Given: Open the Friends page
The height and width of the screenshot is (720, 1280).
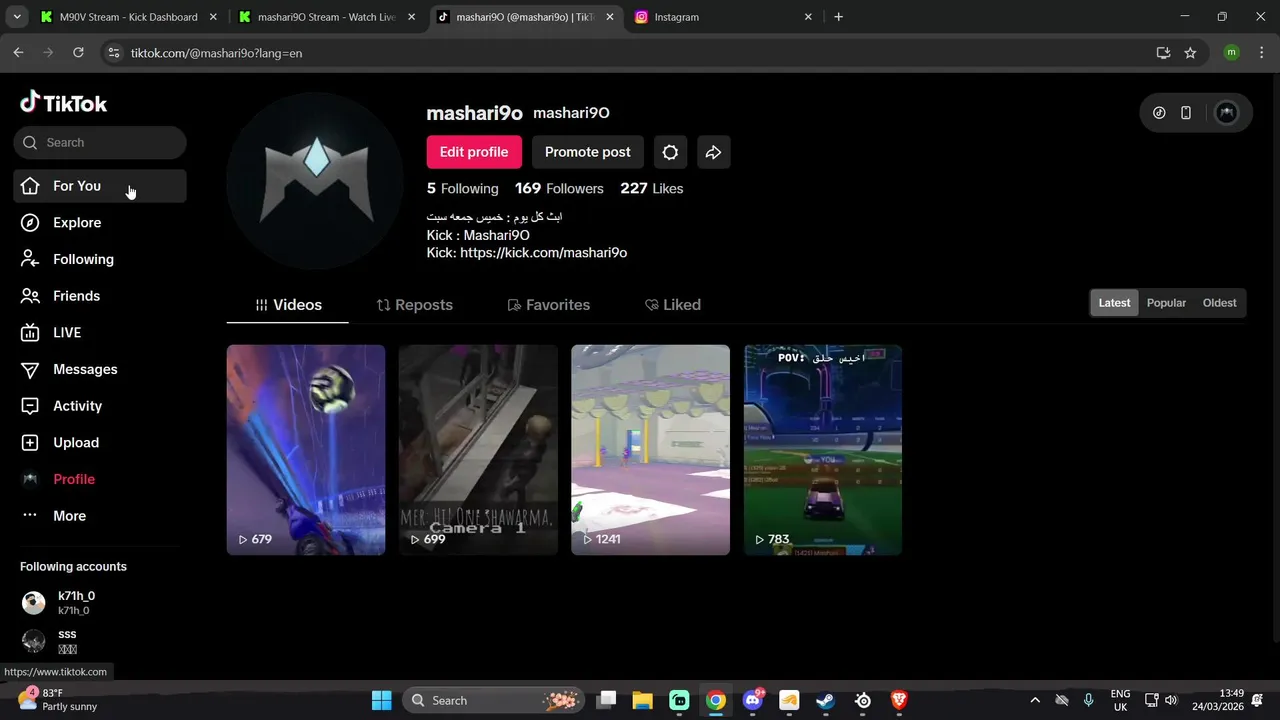Looking at the screenshot, I should (100, 296).
